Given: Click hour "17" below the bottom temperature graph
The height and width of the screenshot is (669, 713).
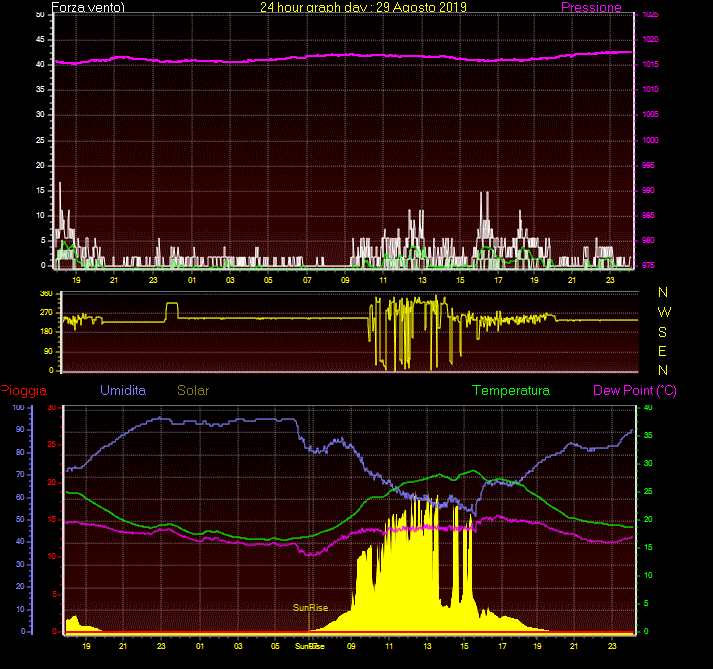Looking at the screenshot, I should pyautogui.click(x=502, y=646).
